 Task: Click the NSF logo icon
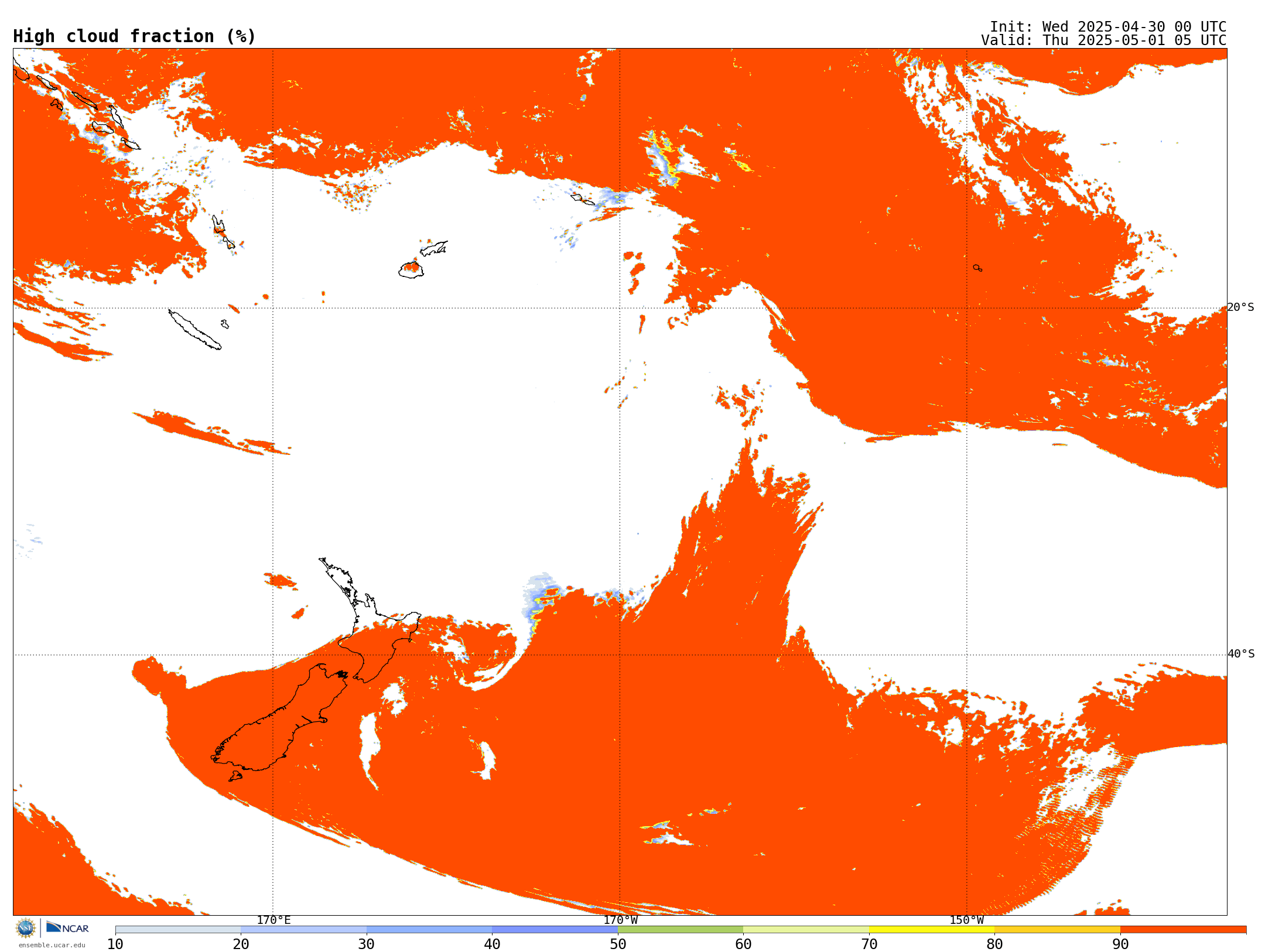[x=26, y=928]
